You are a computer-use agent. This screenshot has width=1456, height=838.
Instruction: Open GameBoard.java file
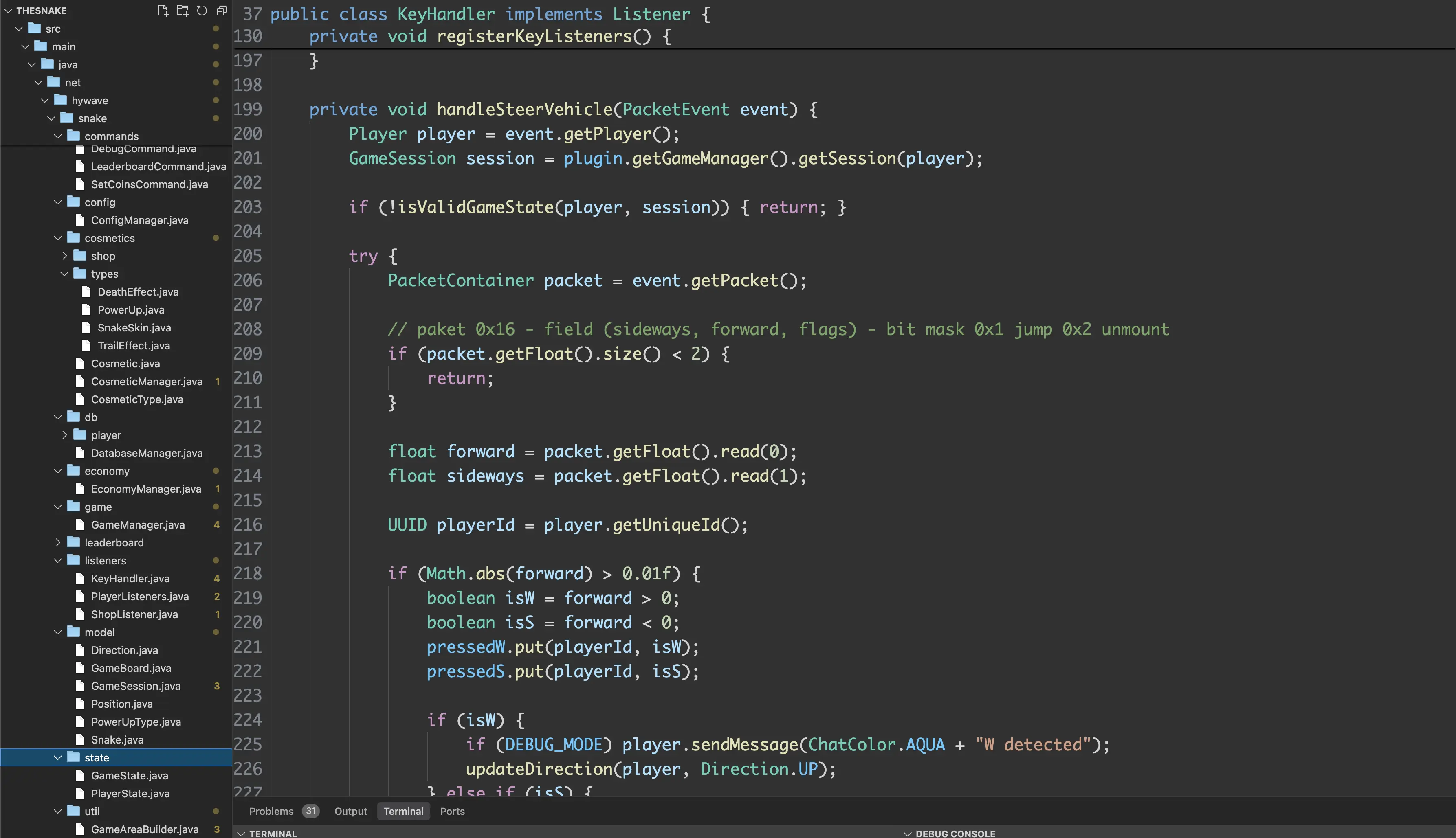click(x=131, y=668)
